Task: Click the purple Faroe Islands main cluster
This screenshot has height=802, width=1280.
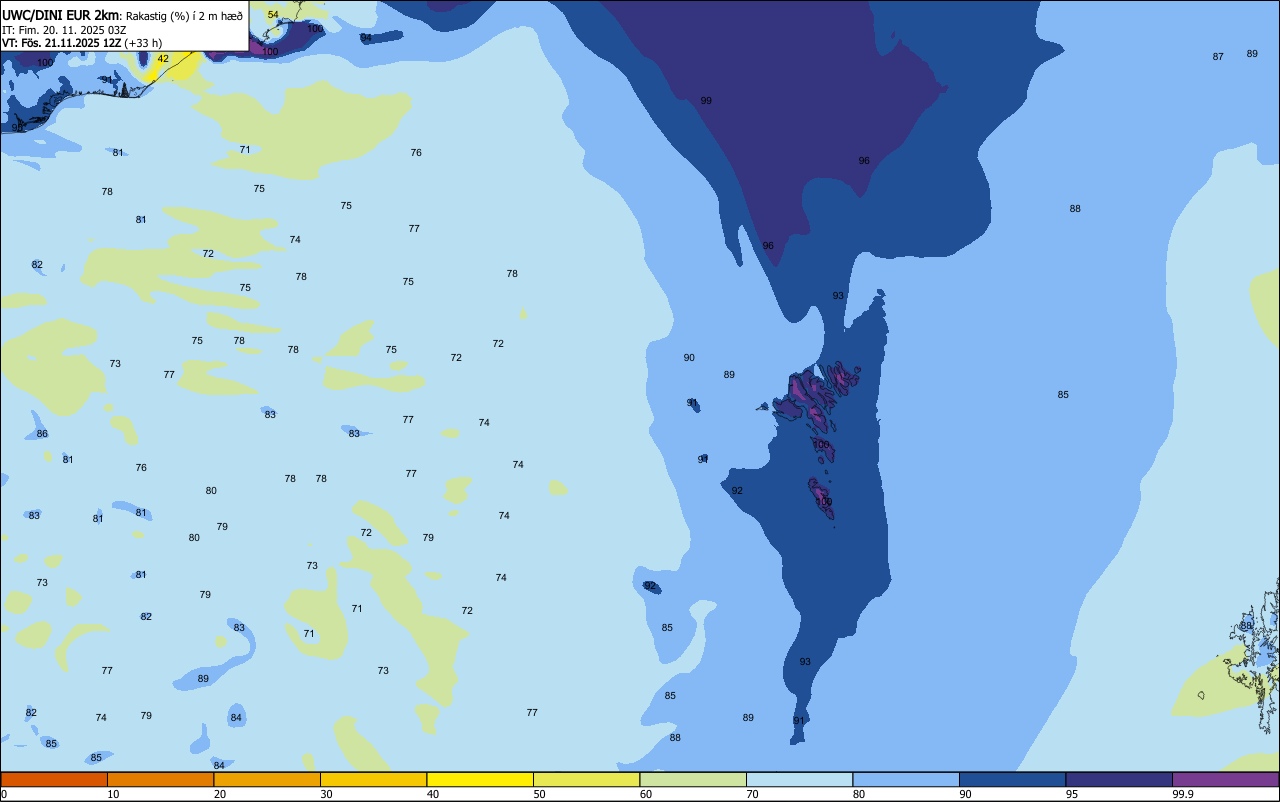Action: [810, 395]
